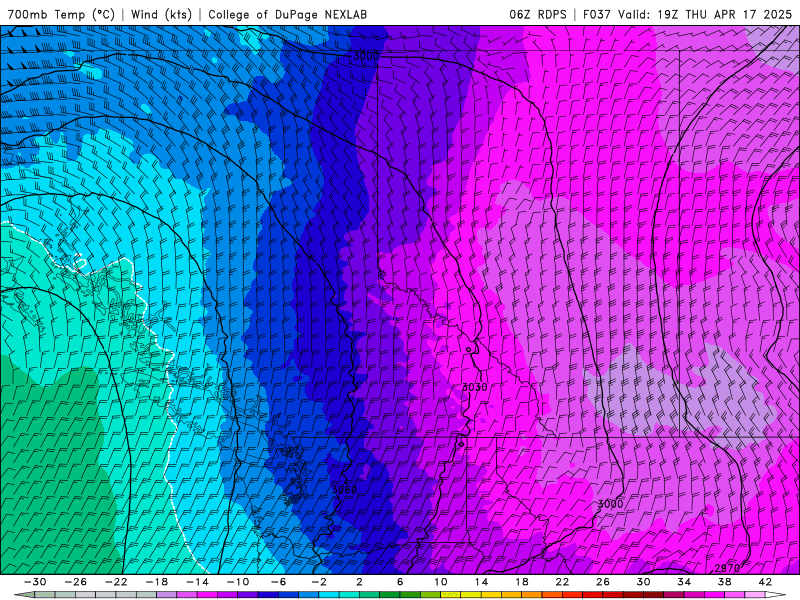The height and width of the screenshot is (600, 800).
Task: Click the −2 temperature scale label
Action: point(318,582)
